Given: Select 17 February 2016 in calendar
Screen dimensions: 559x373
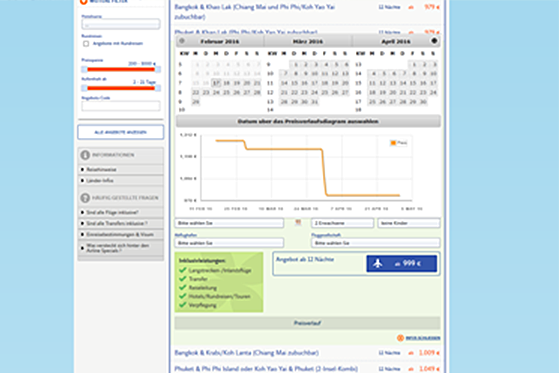Looking at the screenshot, I should pos(216,83).
